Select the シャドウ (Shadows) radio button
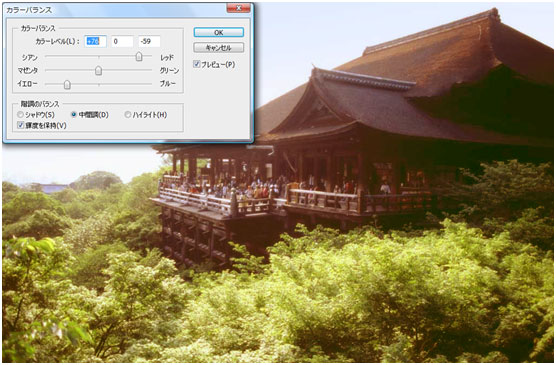The height and width of the screenshot is (365, 556). (20, 115)
